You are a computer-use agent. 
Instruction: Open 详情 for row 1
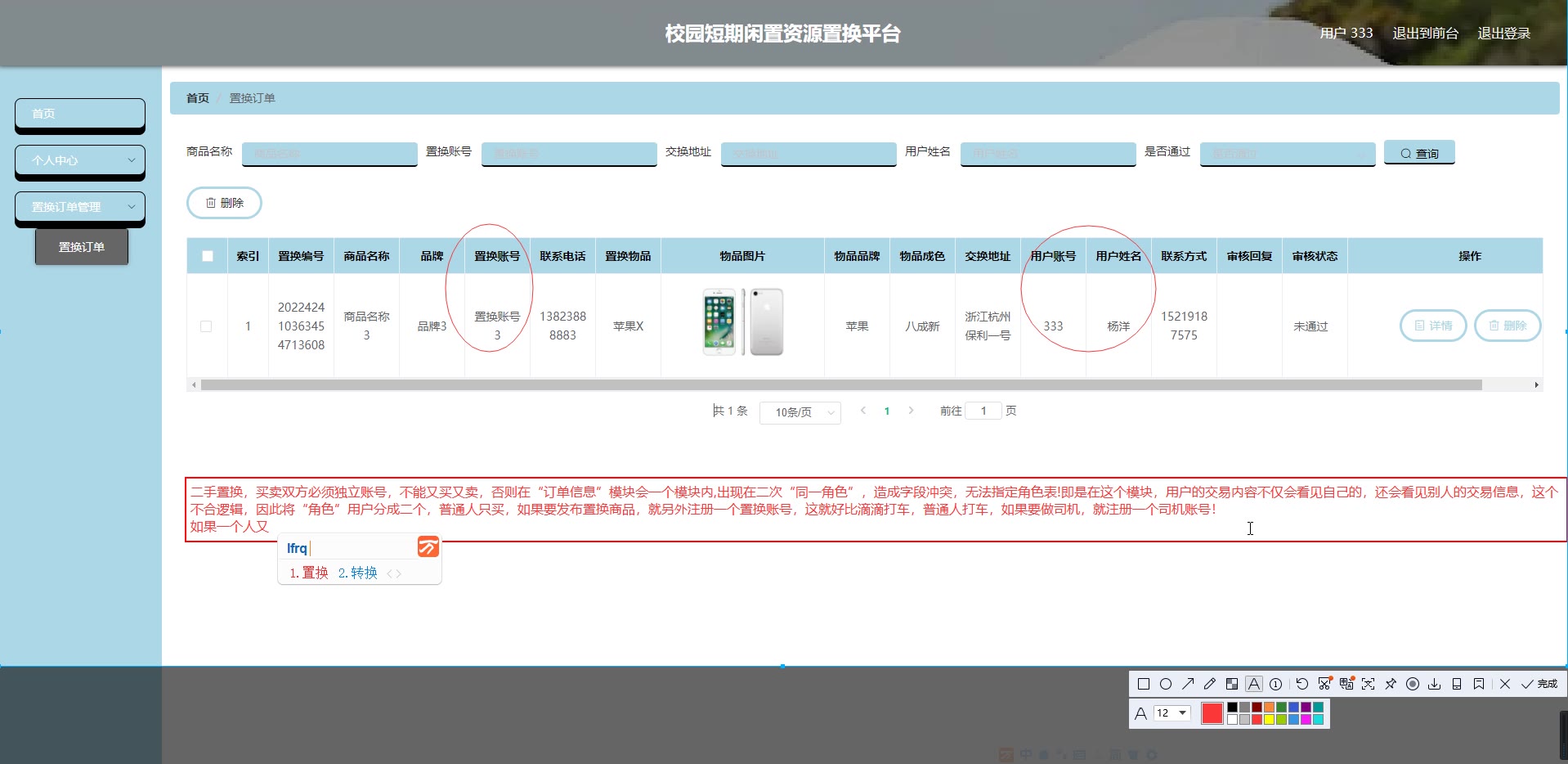click(x=1434, y=326)
